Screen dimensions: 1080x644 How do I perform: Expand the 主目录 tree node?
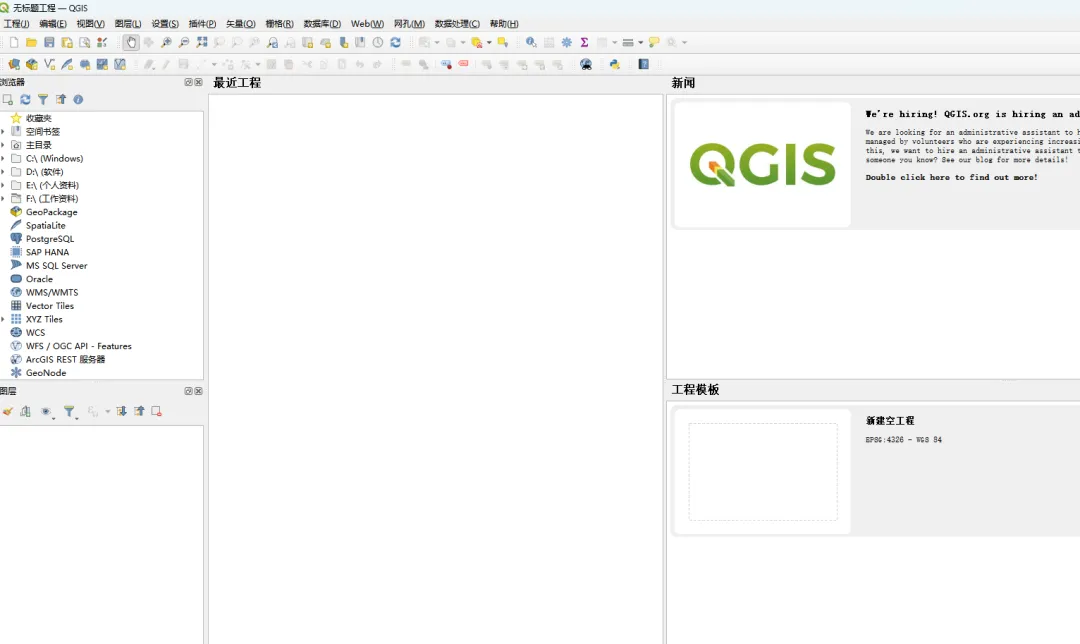coord(3,145)
